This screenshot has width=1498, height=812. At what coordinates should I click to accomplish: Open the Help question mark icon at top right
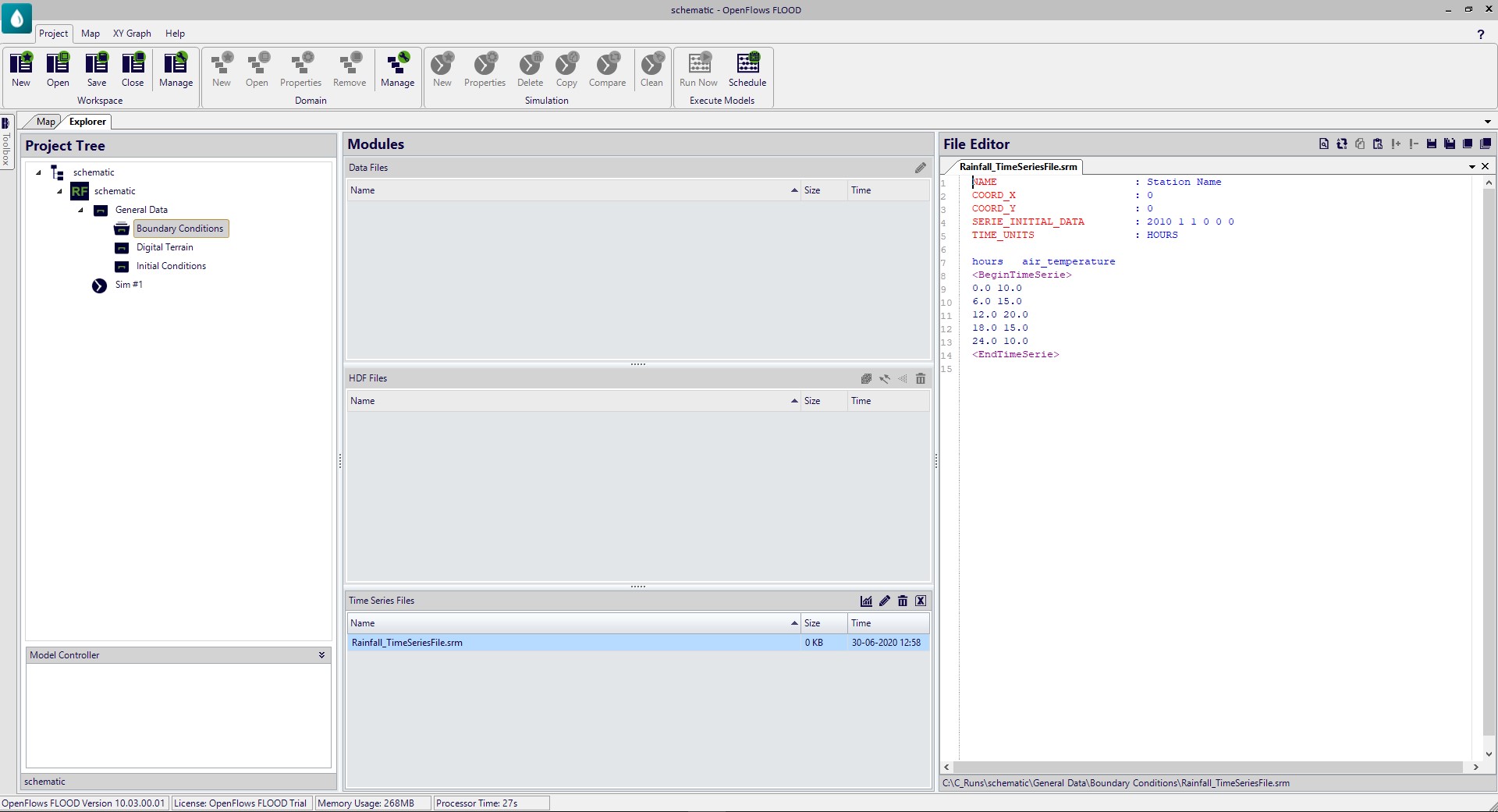pyautogui.click(x=1481, y=34)
